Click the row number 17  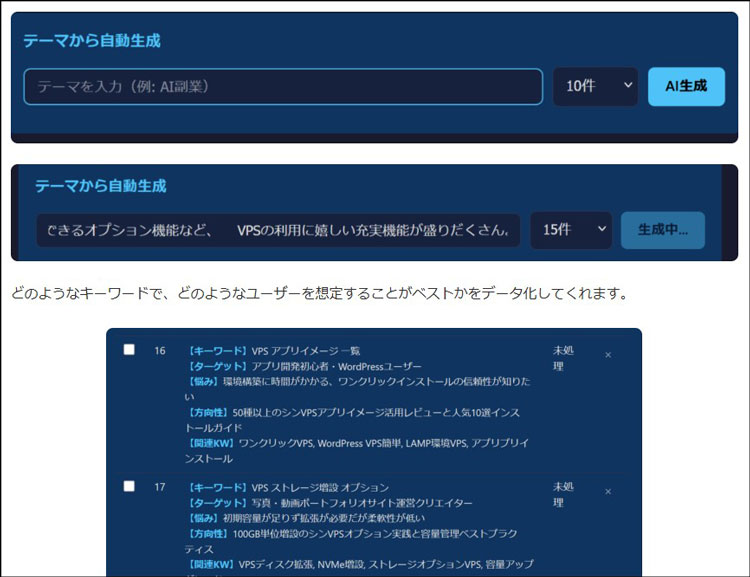pyautogui.click(x=160, y=487)
